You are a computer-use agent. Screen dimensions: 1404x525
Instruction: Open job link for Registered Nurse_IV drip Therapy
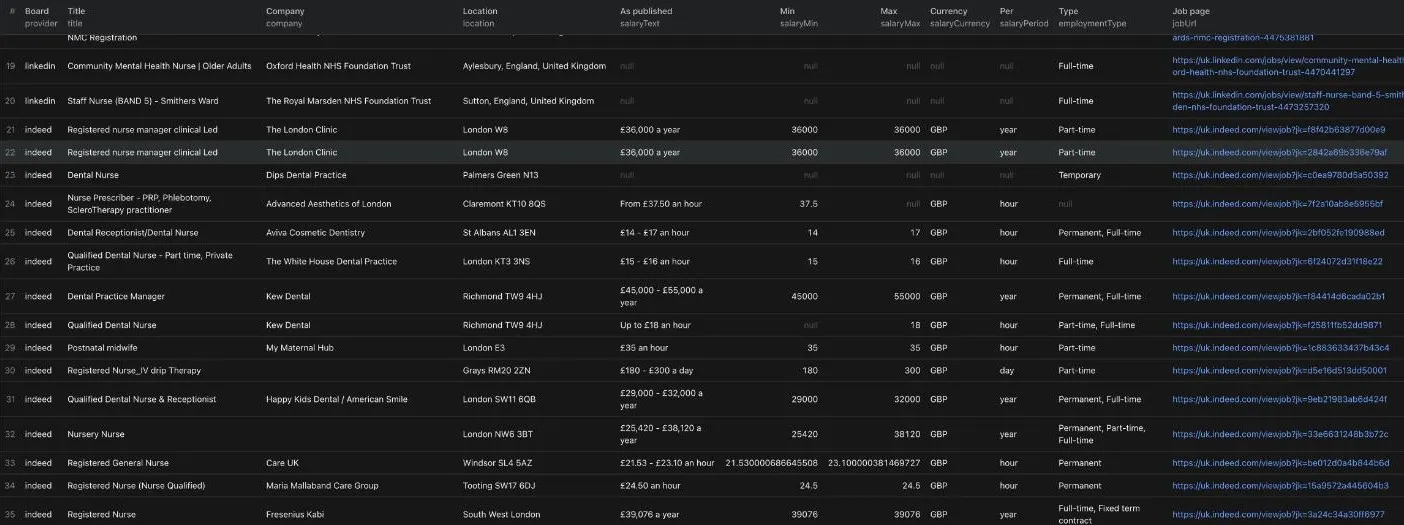(1280, 370)
